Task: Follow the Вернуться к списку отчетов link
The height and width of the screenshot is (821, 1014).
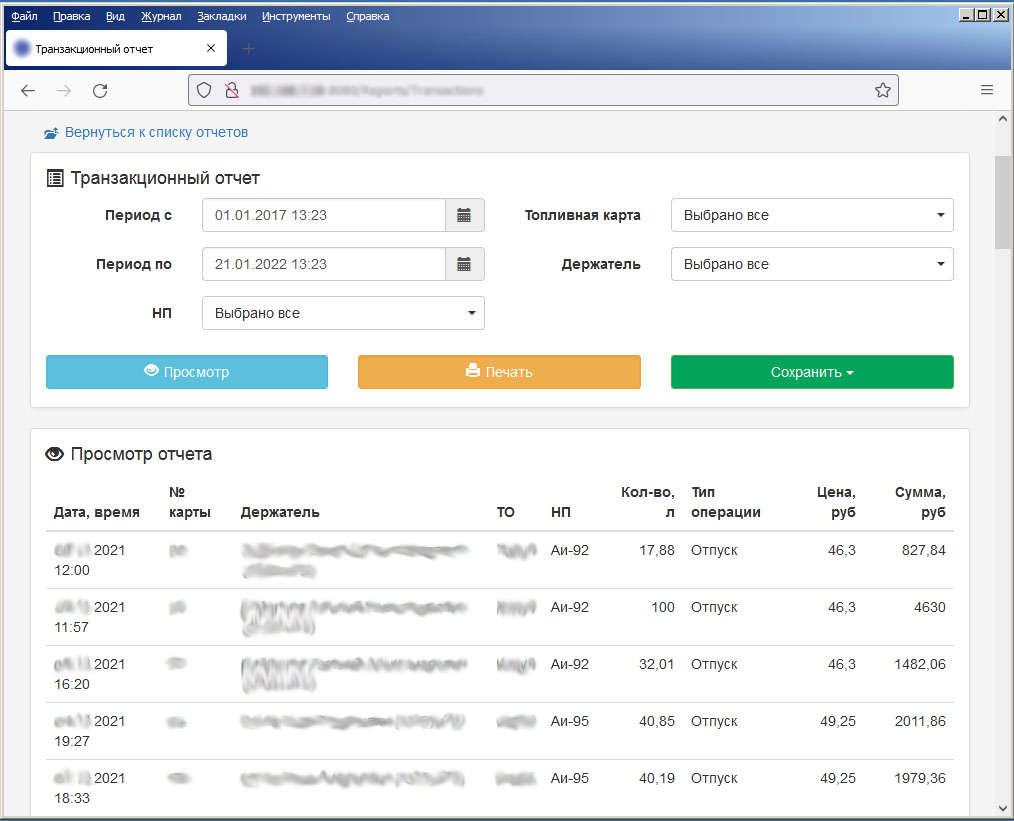Action: [x=156, y=133]
